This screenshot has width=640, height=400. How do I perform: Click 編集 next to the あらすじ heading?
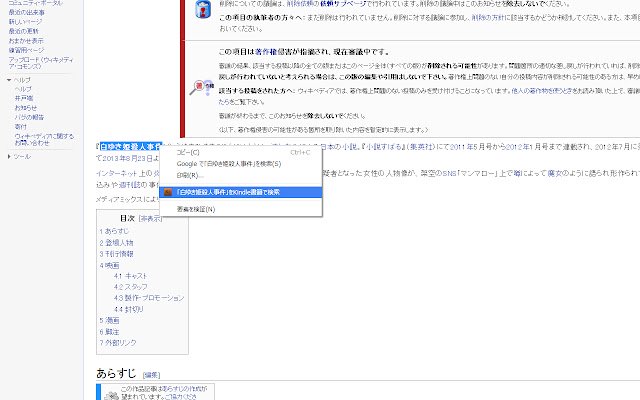tap(151, 375)
